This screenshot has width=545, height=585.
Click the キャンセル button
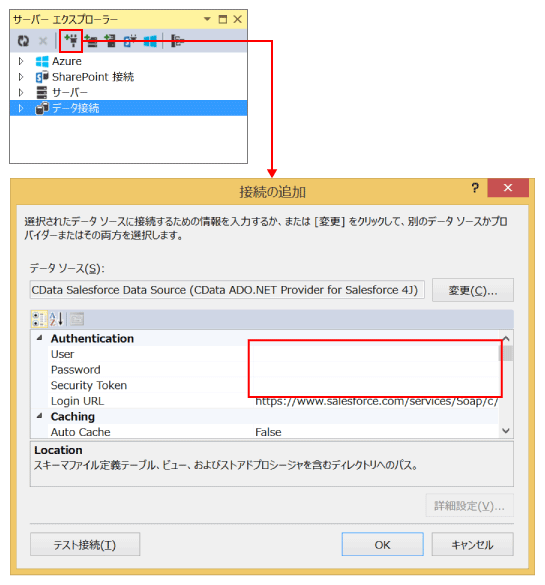473,544
